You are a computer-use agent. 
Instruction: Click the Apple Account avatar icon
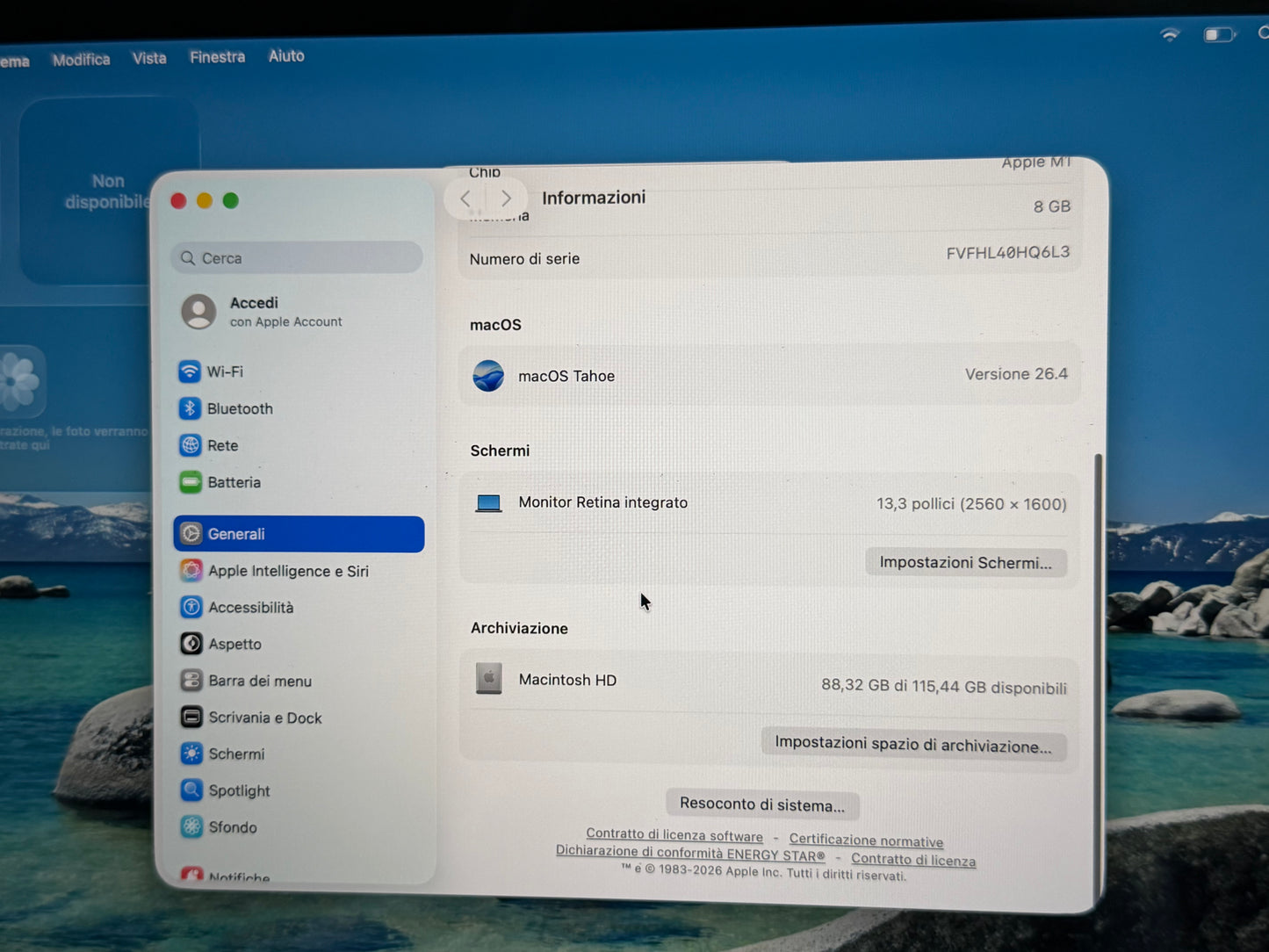[198, 312]
